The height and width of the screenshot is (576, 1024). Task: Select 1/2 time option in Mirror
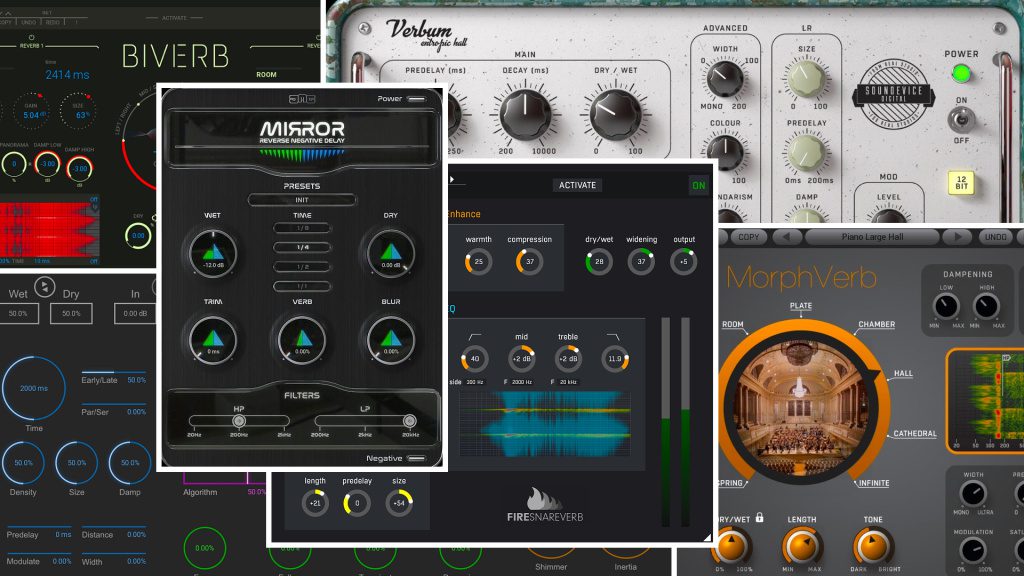coord(302,267)
